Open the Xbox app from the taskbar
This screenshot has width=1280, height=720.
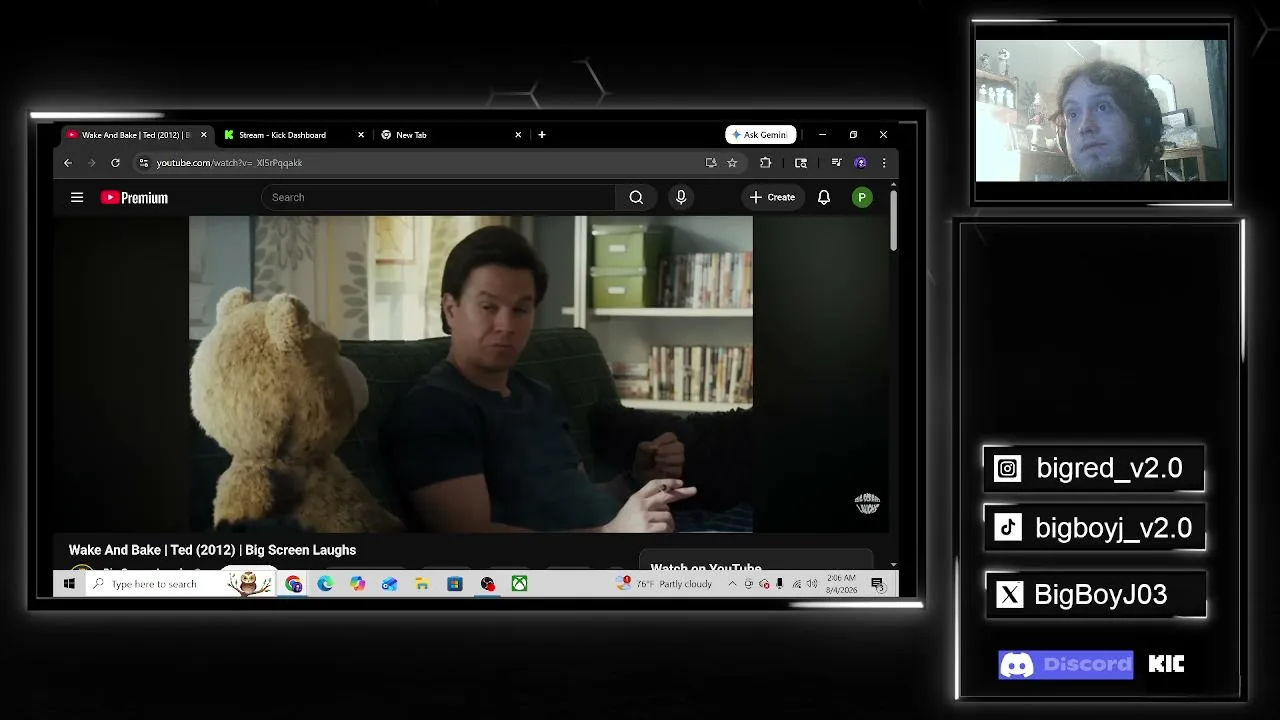(x=520, y=584)
